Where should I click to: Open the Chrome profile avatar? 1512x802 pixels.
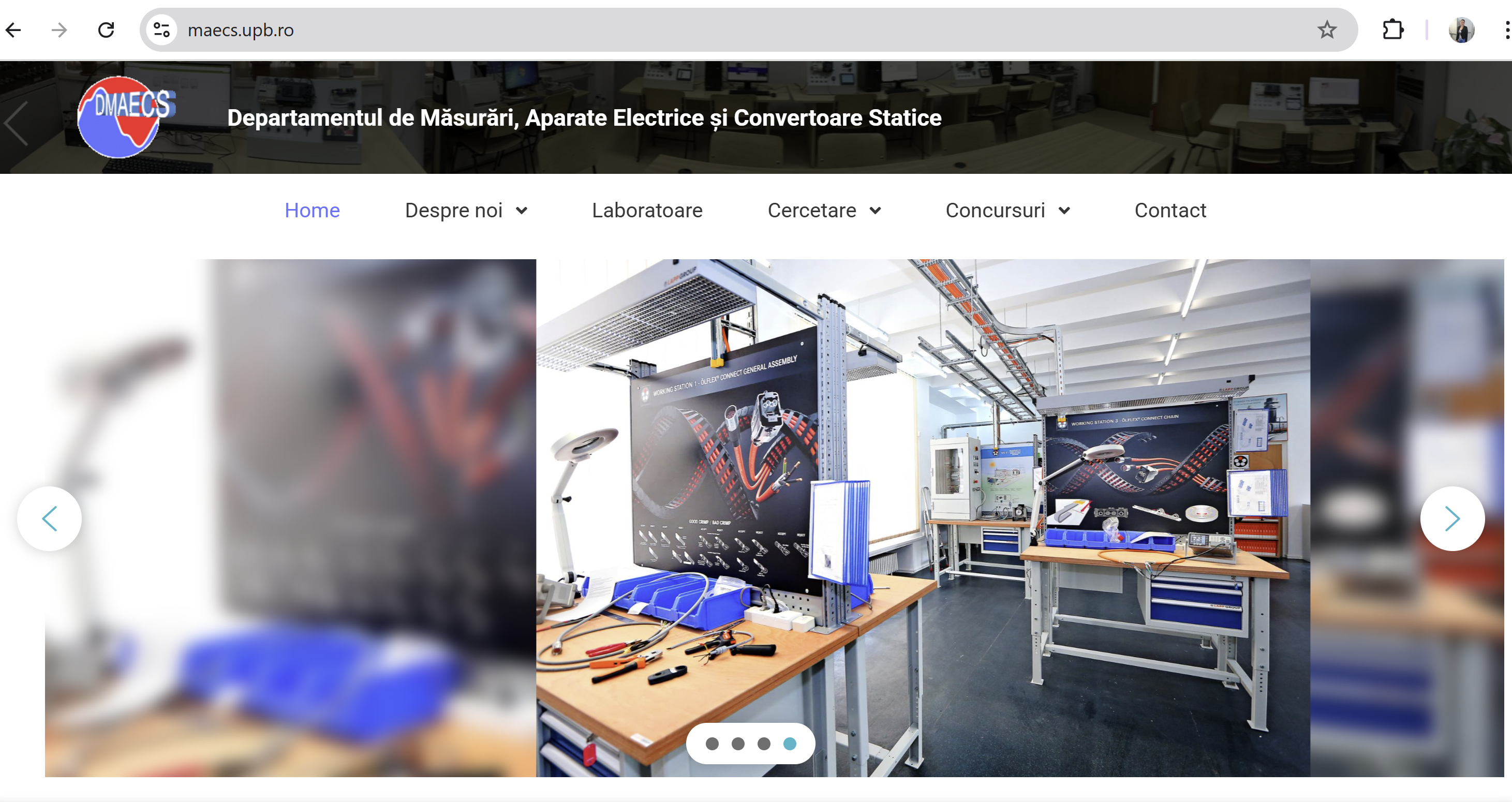coord(1461,30)
